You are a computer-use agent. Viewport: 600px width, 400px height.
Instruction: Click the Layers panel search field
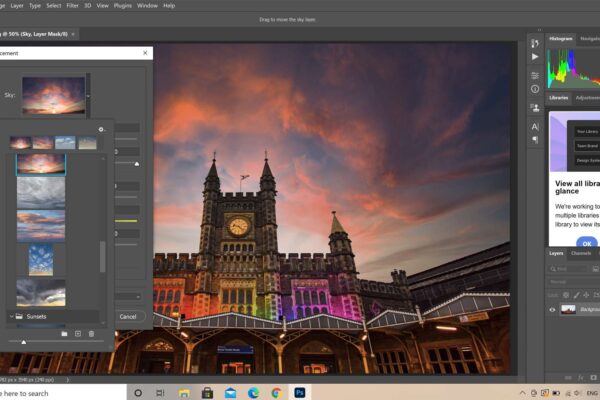click(x=568, y=269)
